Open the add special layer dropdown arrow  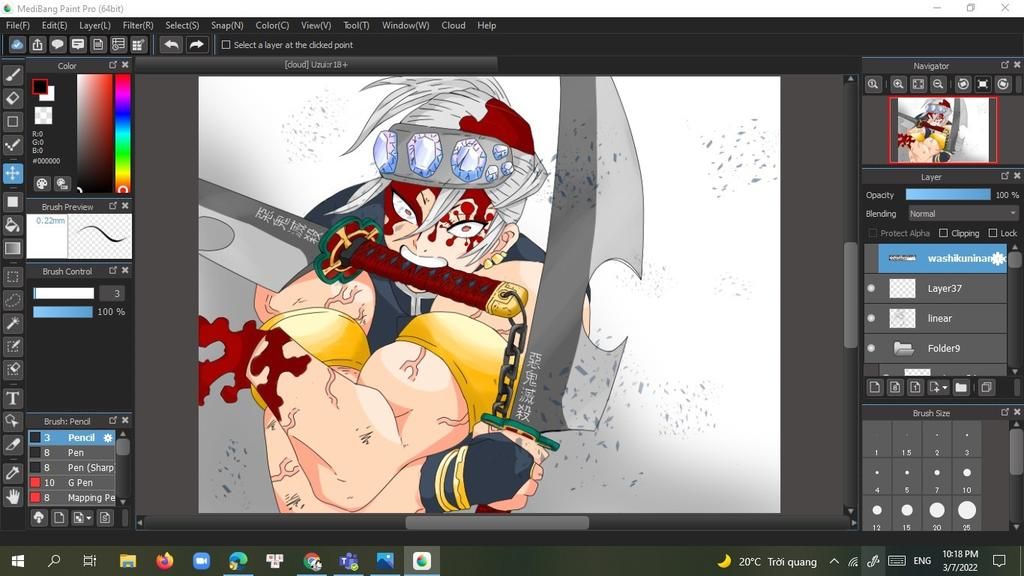(x=944, y=388)
